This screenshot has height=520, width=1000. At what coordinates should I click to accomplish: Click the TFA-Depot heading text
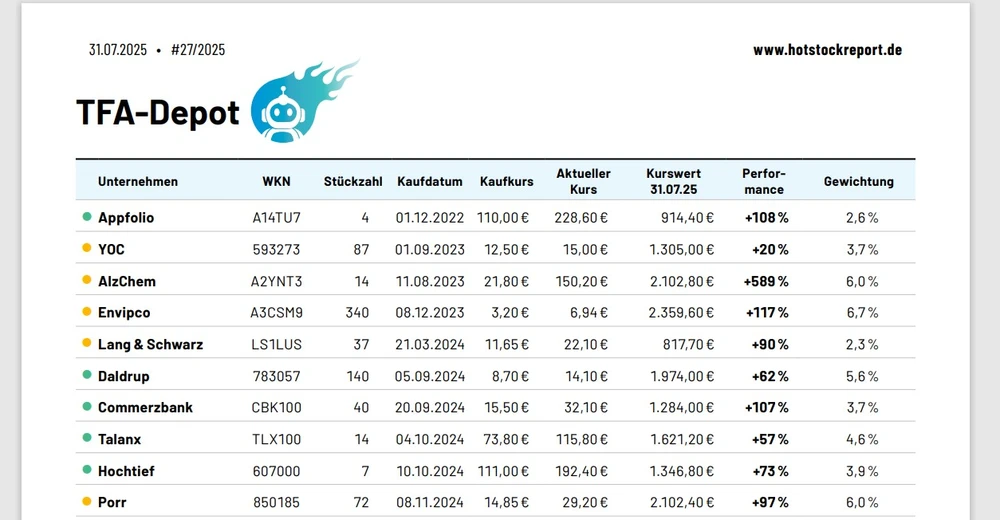click(158, 113)
